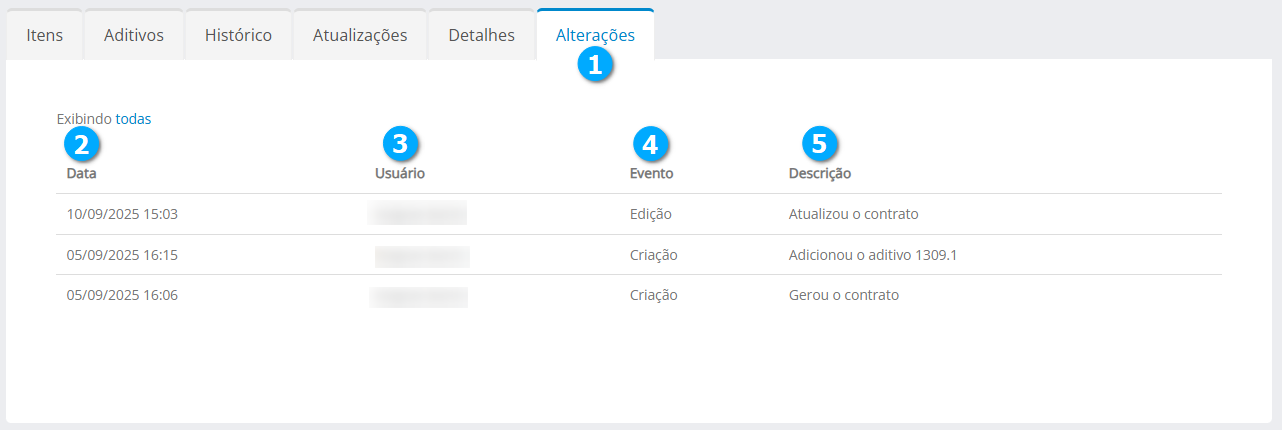The height and width of the screenshot is (430, 1282).
Task: Click the "Adicionou o aditivo 1309.1" description
Action: tap(873, 255)
